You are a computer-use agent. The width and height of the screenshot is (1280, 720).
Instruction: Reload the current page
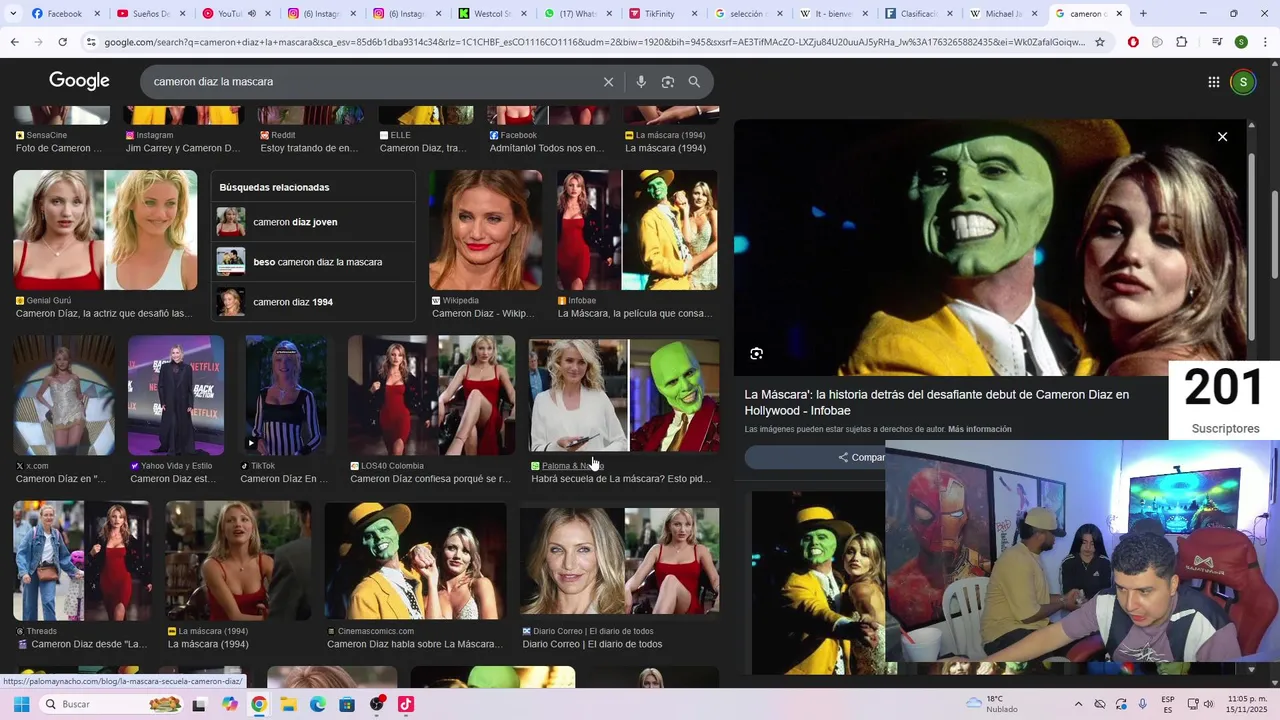(x=62, y=42)
